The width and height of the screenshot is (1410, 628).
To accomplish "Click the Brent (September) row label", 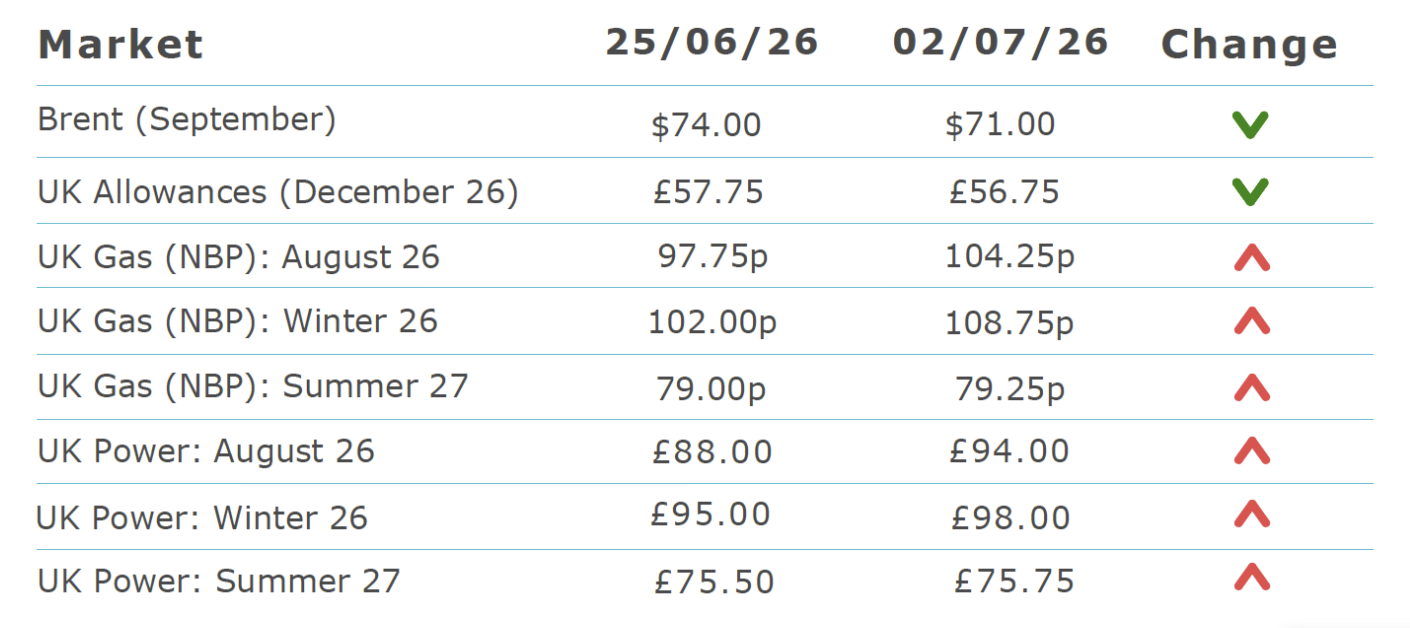I will [x=187, y=120].
